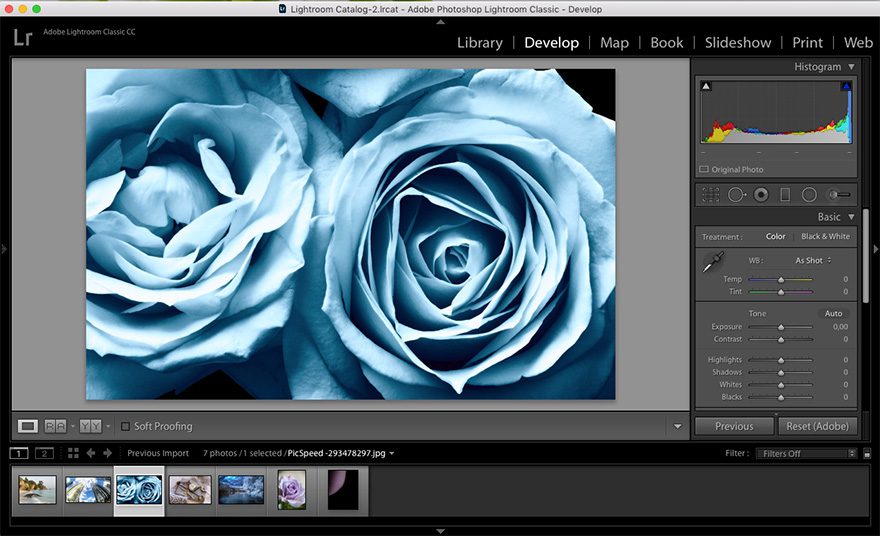880x536 pixels.
Task: Switch to the Library module
Action: [x=479, y=42]
